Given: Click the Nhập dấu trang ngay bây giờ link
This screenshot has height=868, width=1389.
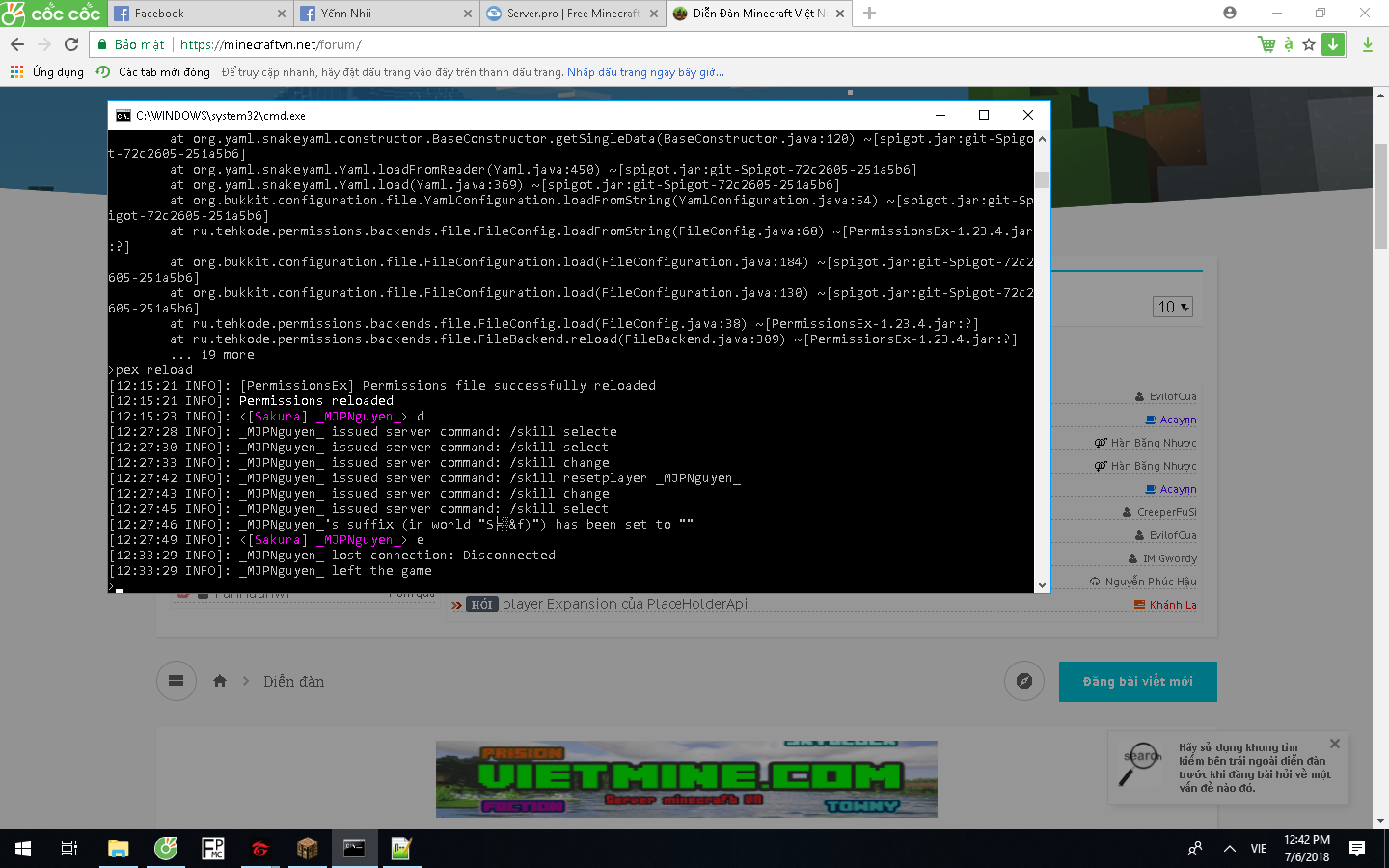Looking at the screenshot, I should tap(644, 72).
